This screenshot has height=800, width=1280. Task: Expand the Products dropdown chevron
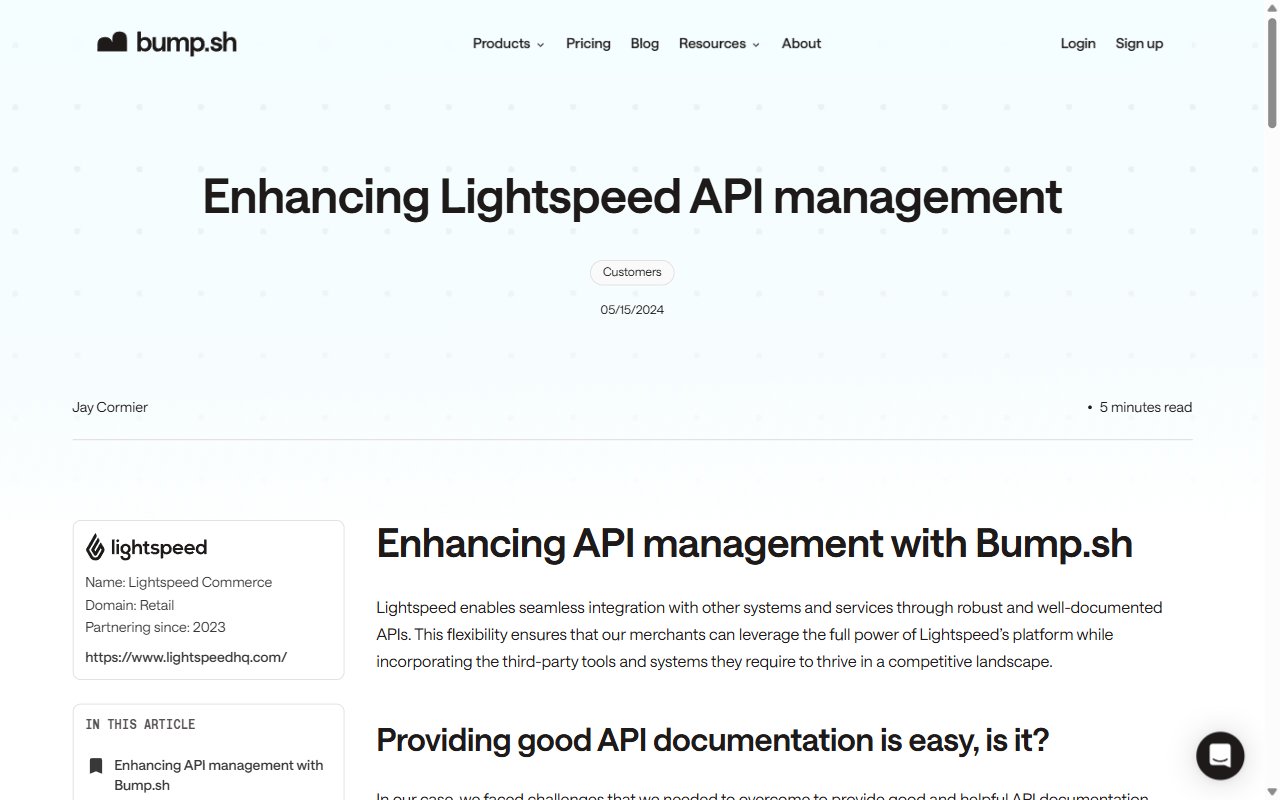coord(541,45)
